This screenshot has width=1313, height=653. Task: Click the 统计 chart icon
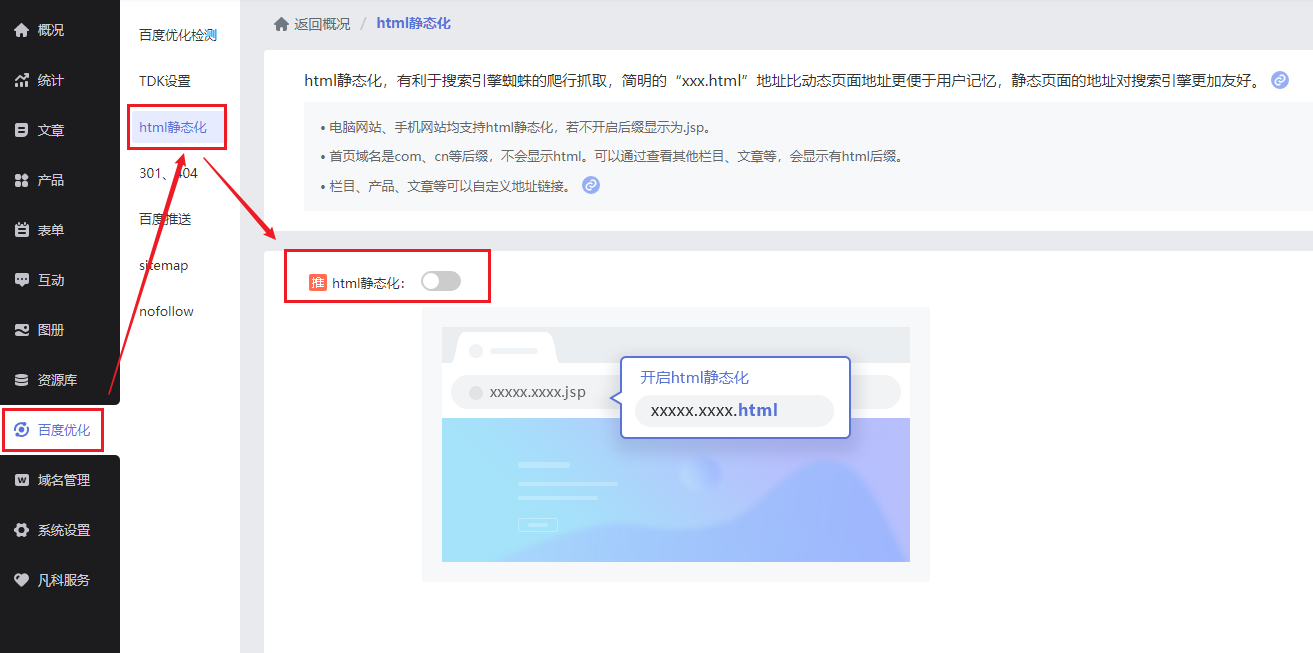click(22, 80)
